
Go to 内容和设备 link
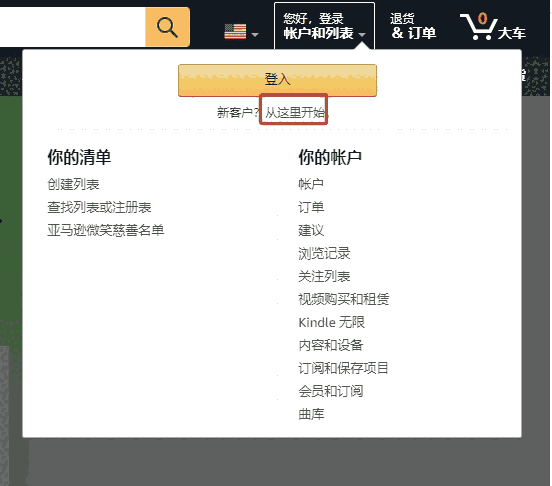331,345
